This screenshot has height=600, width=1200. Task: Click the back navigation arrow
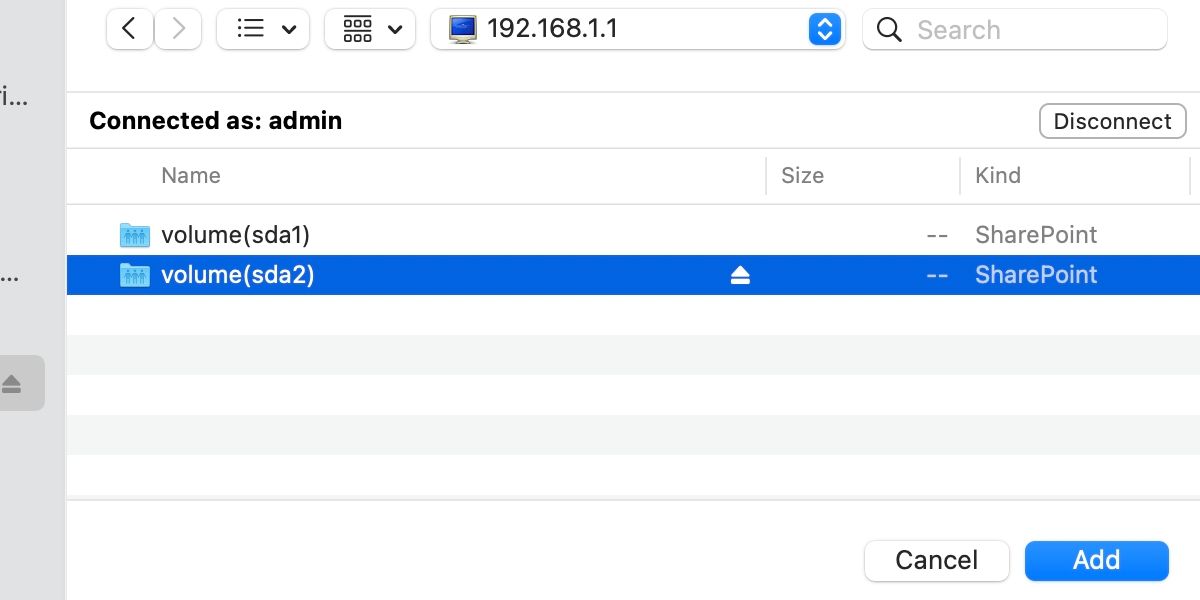click(129, 28)
